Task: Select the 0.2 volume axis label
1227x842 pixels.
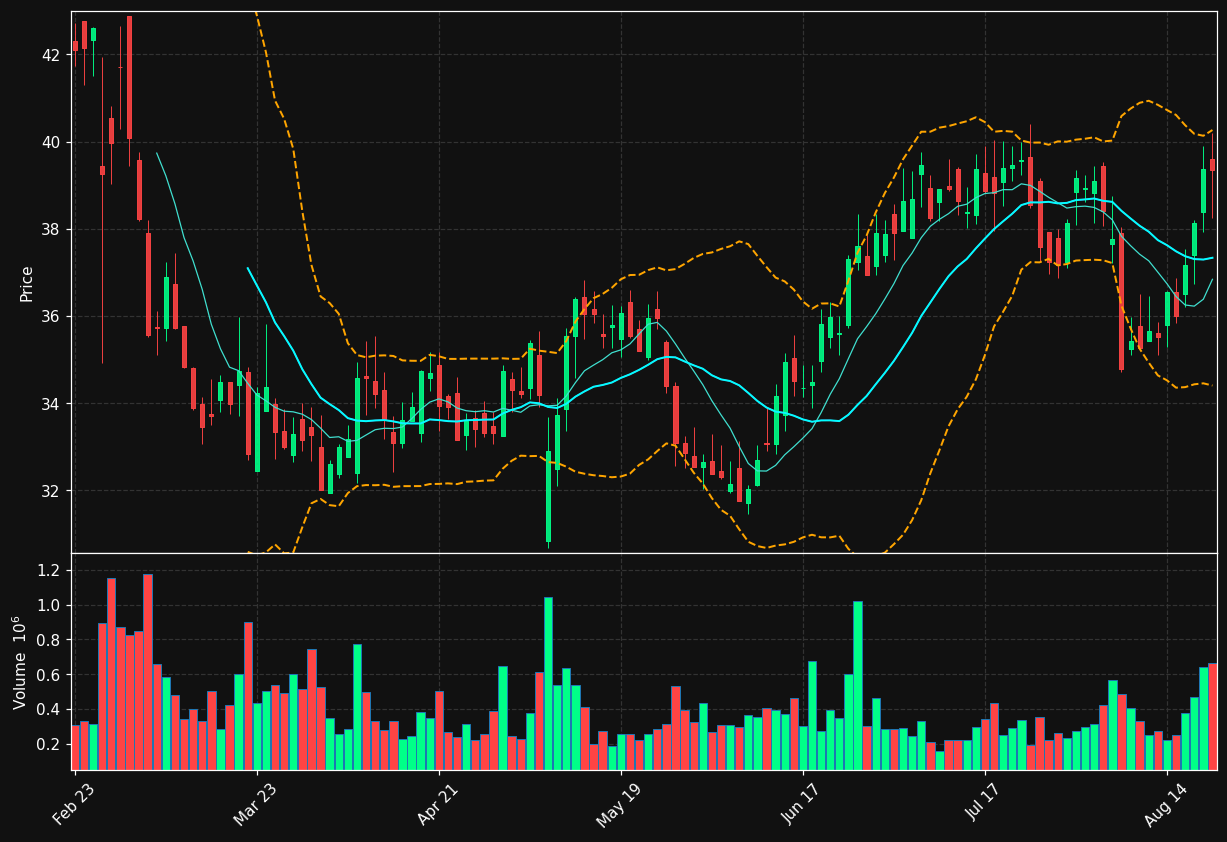Action: (x=49, y=744)
